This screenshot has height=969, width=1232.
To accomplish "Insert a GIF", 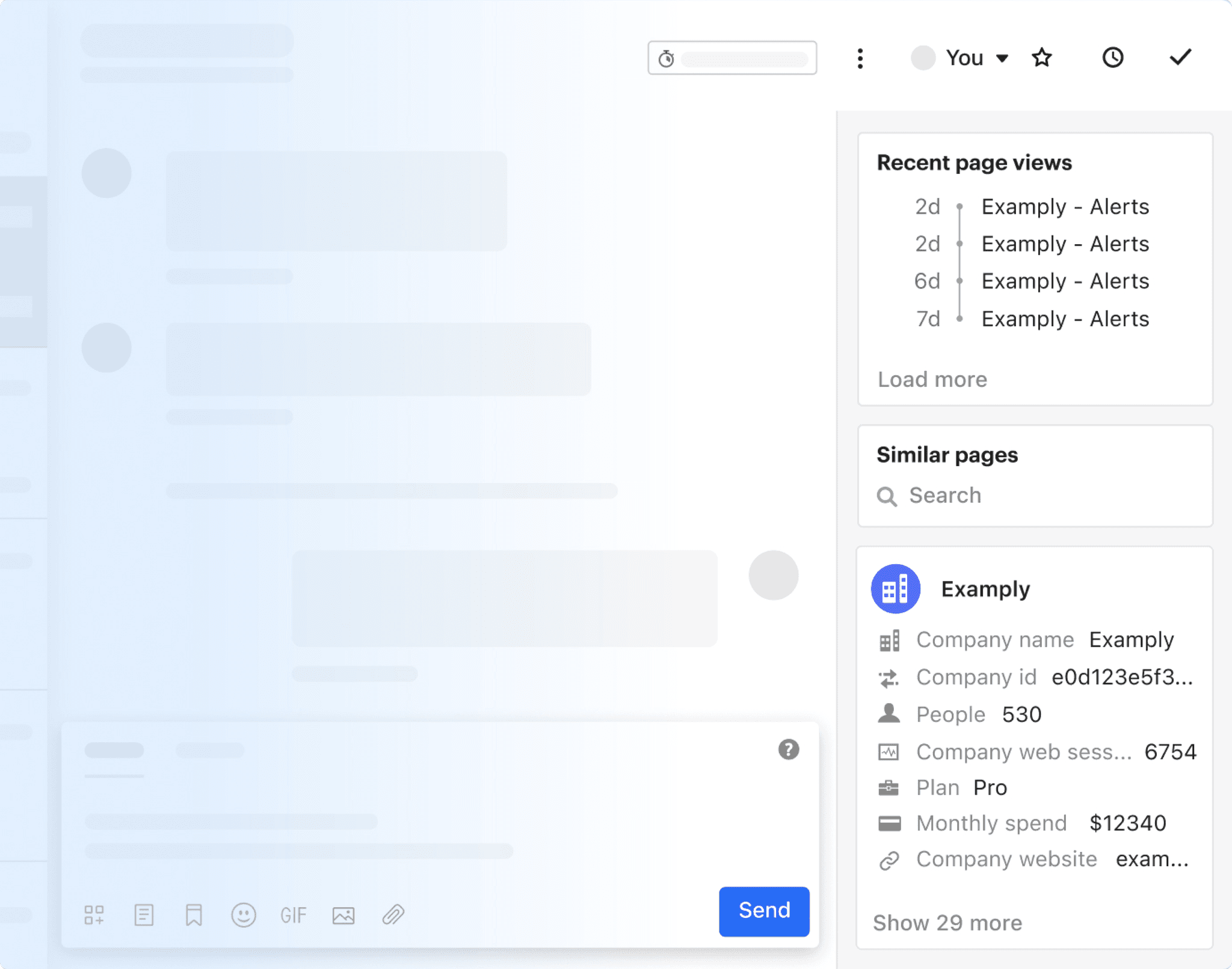I will point(294,915).
